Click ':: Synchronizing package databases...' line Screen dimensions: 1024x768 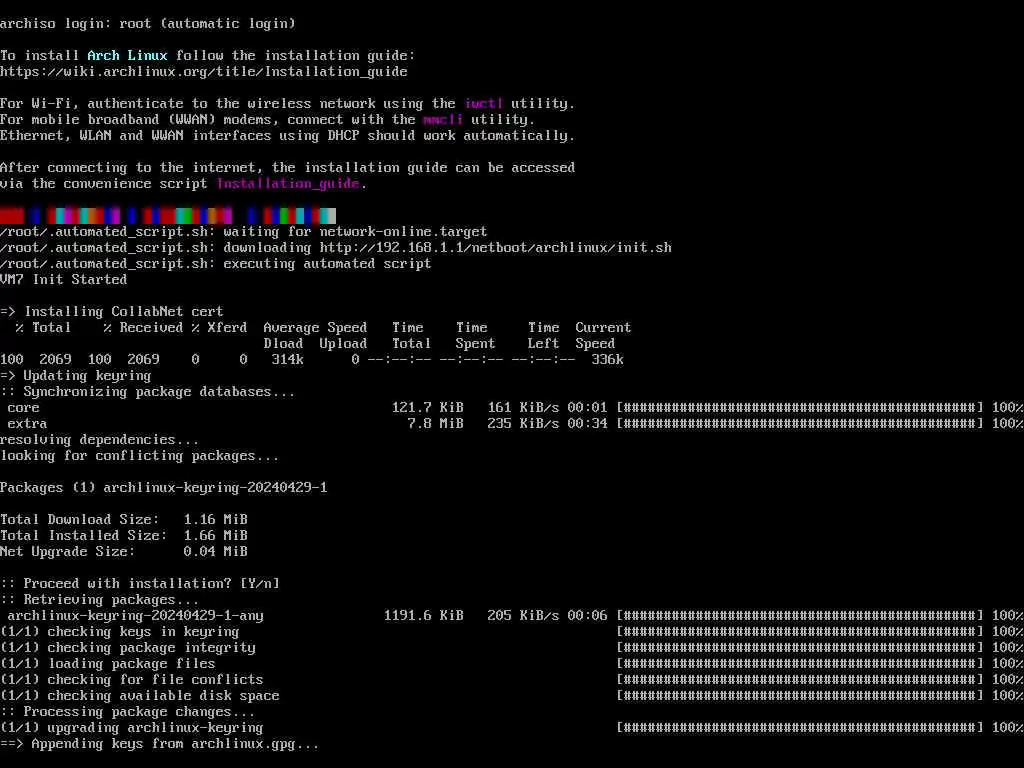click(148, 392)
